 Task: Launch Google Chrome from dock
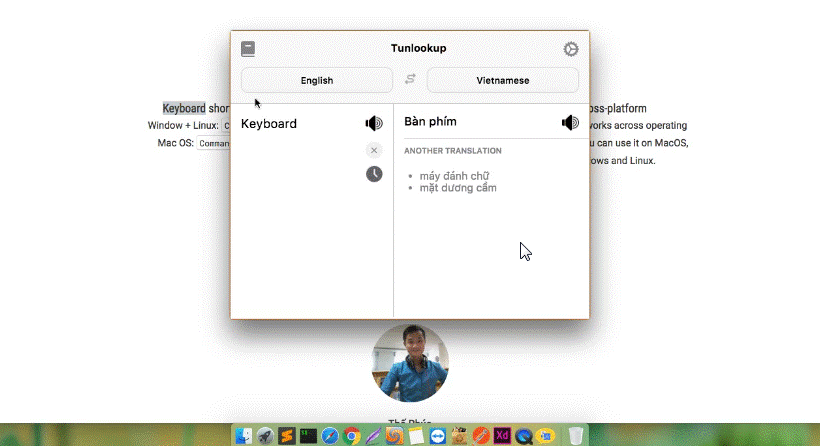click(351, 436)
